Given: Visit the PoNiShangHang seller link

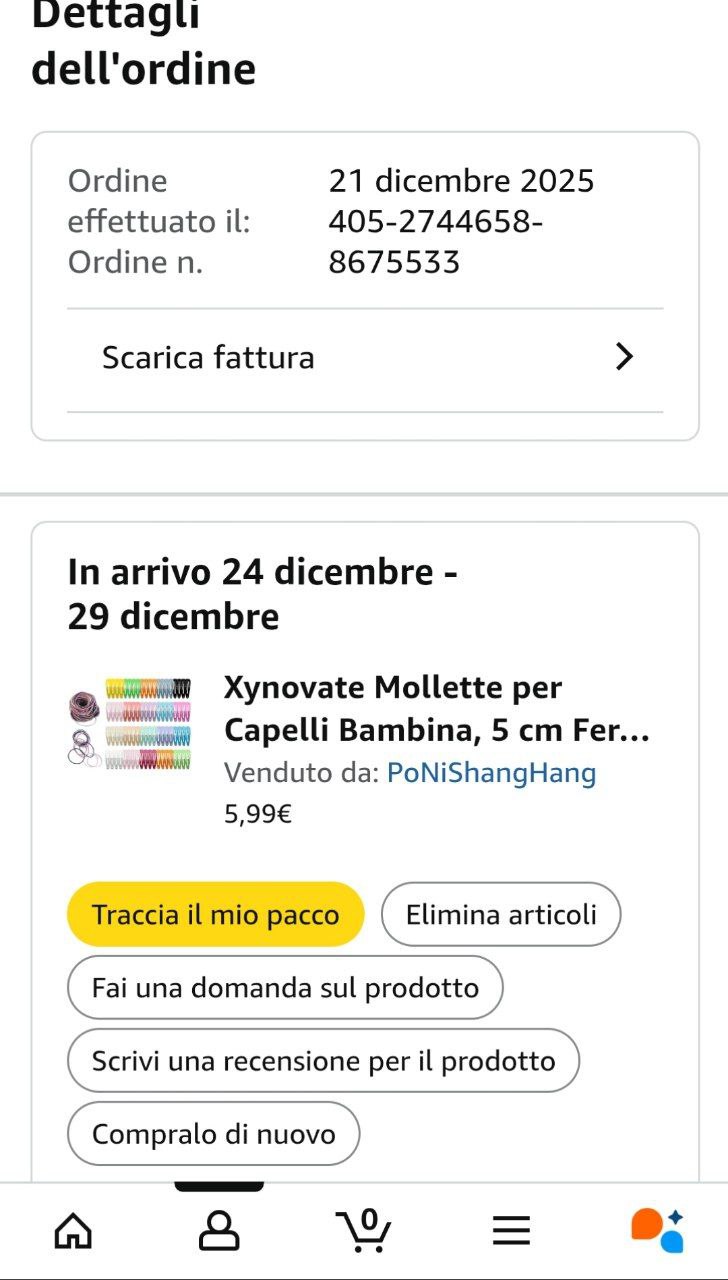Looking at the screenshot, I should pyautogui.click(x=491, y=773).
